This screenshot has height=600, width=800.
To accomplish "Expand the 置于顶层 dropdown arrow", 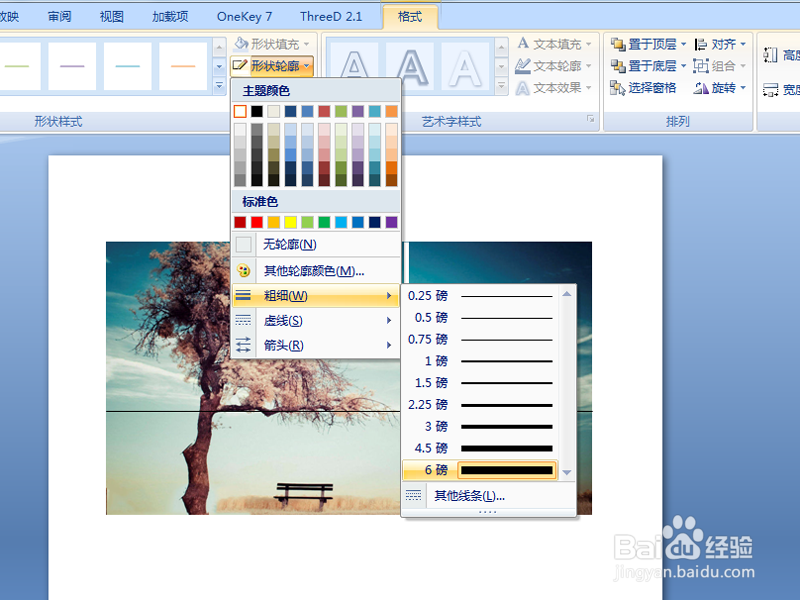I will (x=683, y=44).
